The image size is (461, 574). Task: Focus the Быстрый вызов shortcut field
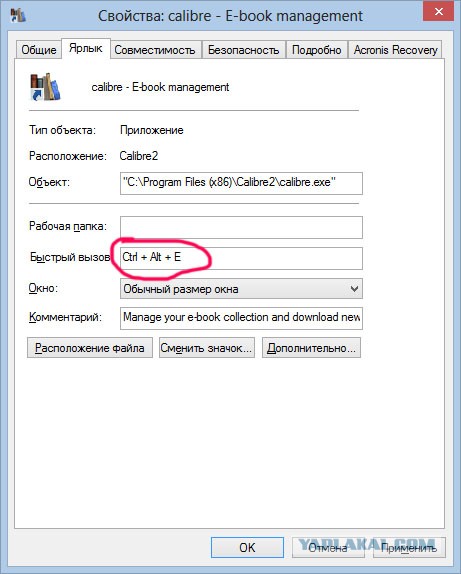[x=241, y=258]
